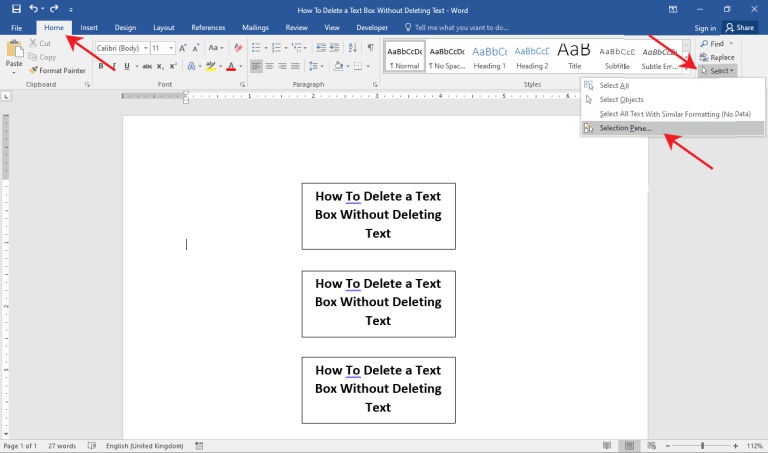Image resolution: width=768 pixels, height=453 pixels.
Task: Expand the Font Color dropdown arrow
Action: coord(240,66)
